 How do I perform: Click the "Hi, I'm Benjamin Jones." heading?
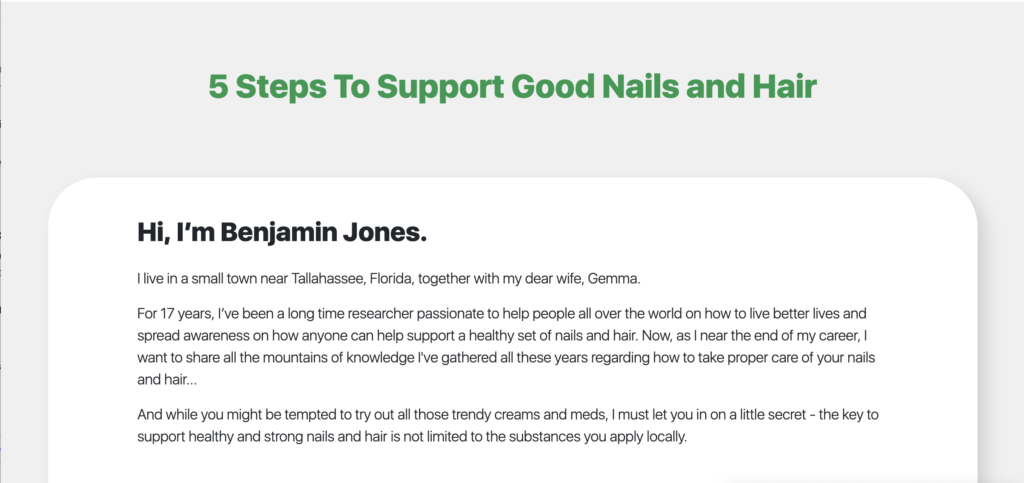(282, 233)
